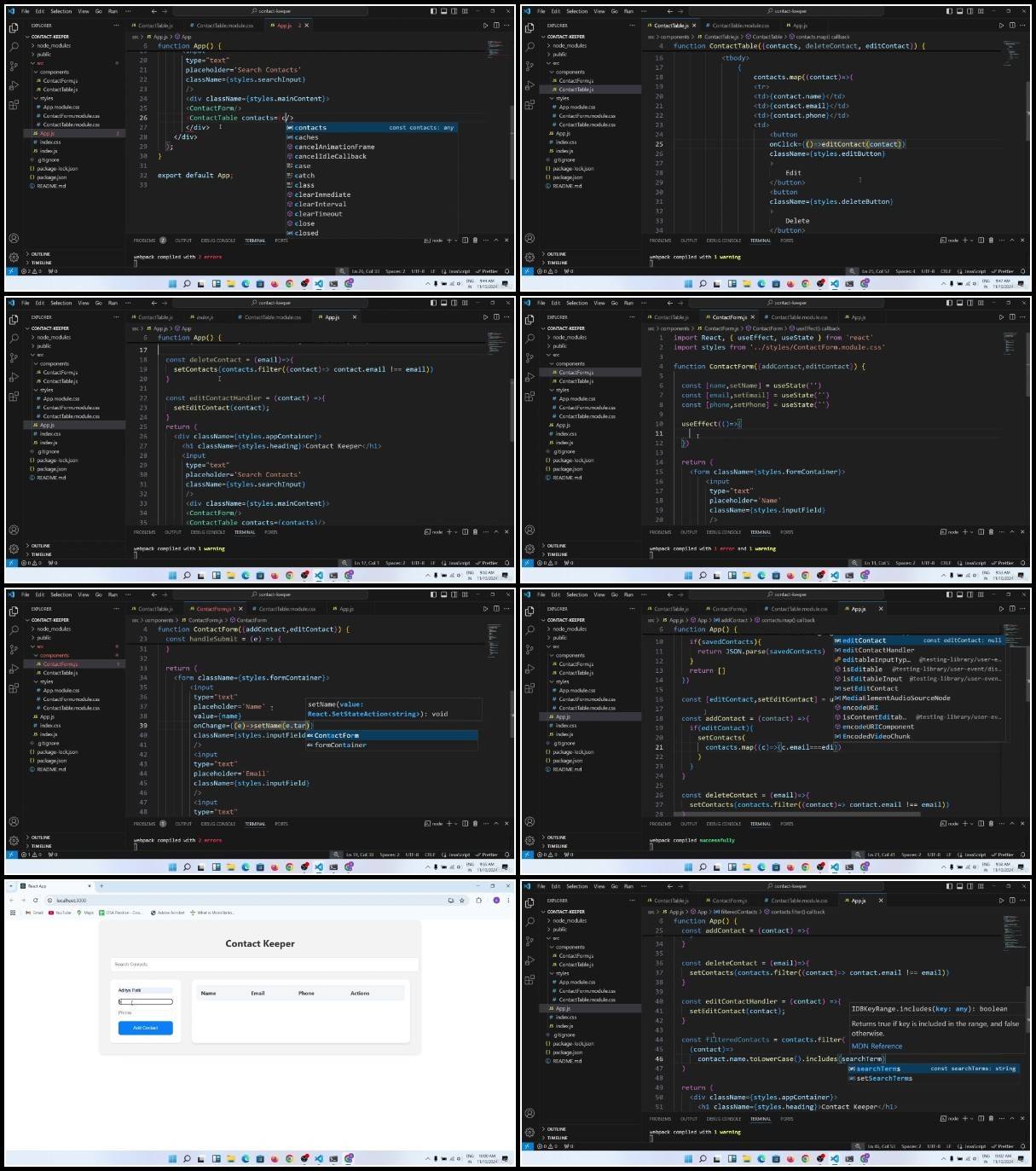Open notifications bell in the 'setSearchTerms' window status bar
1036x1171 pixels.
click(1022, 1146)
